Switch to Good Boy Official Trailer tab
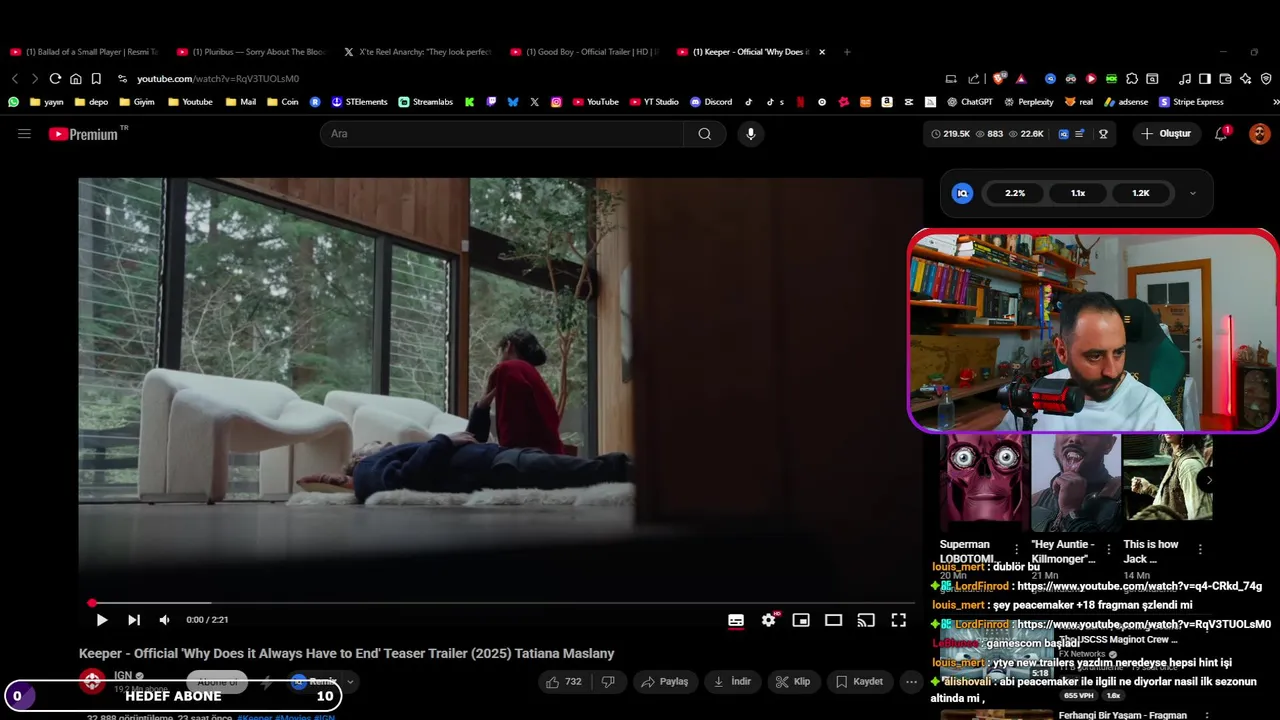Screen dimensions: 1280x720 585,52
